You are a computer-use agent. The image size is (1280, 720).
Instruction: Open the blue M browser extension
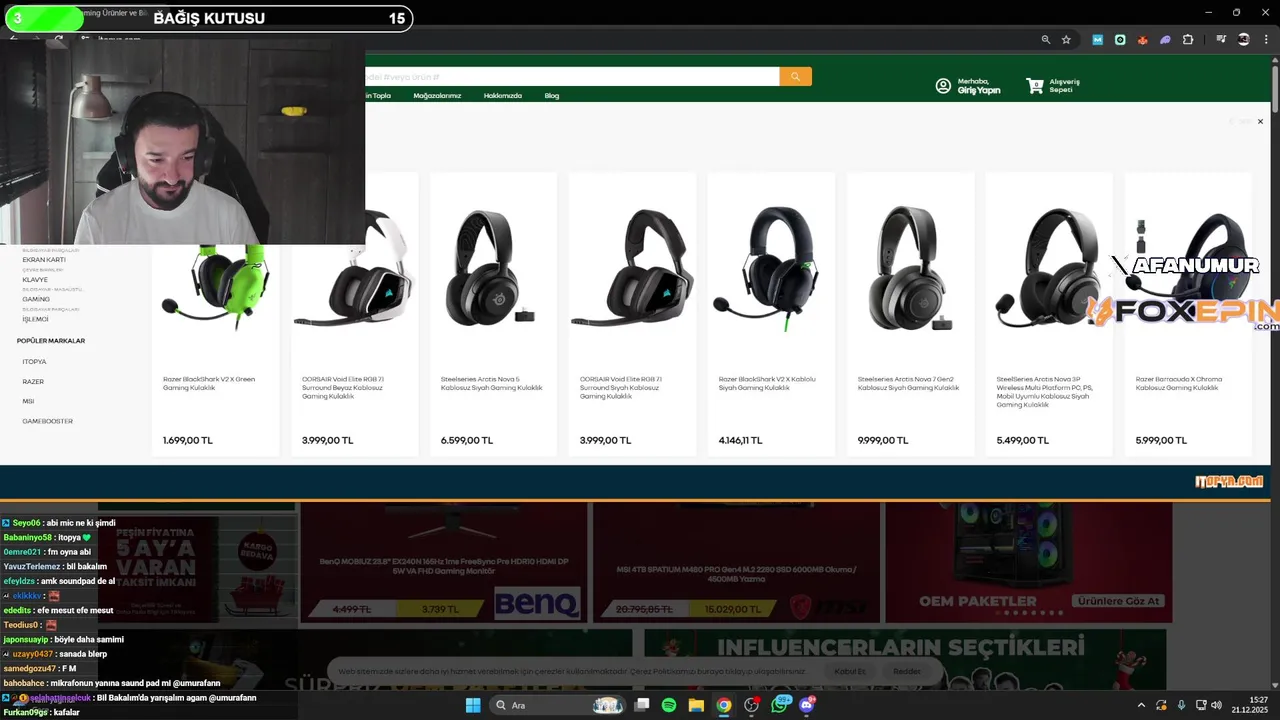pyautogui.click(x=1097, y=40)
